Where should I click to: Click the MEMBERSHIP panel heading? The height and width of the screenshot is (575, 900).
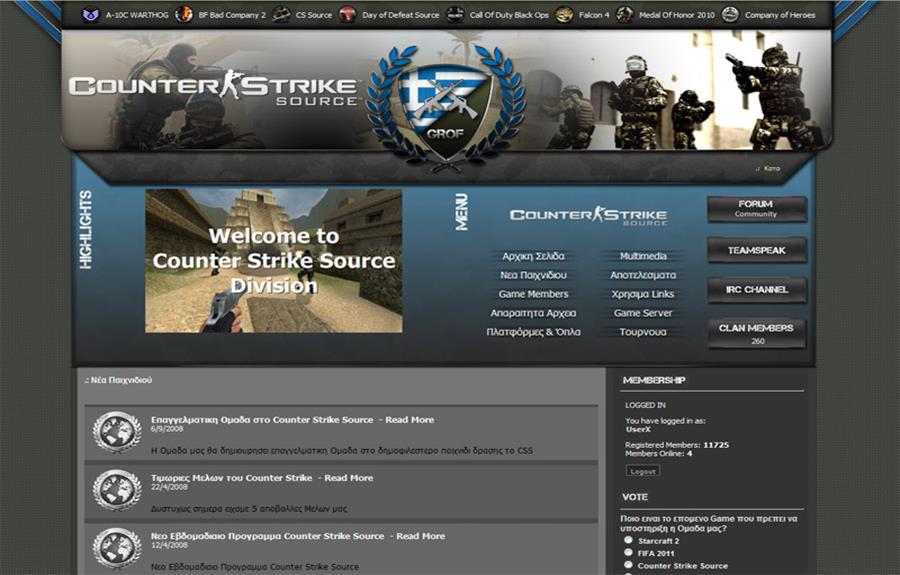pos(654,380)
